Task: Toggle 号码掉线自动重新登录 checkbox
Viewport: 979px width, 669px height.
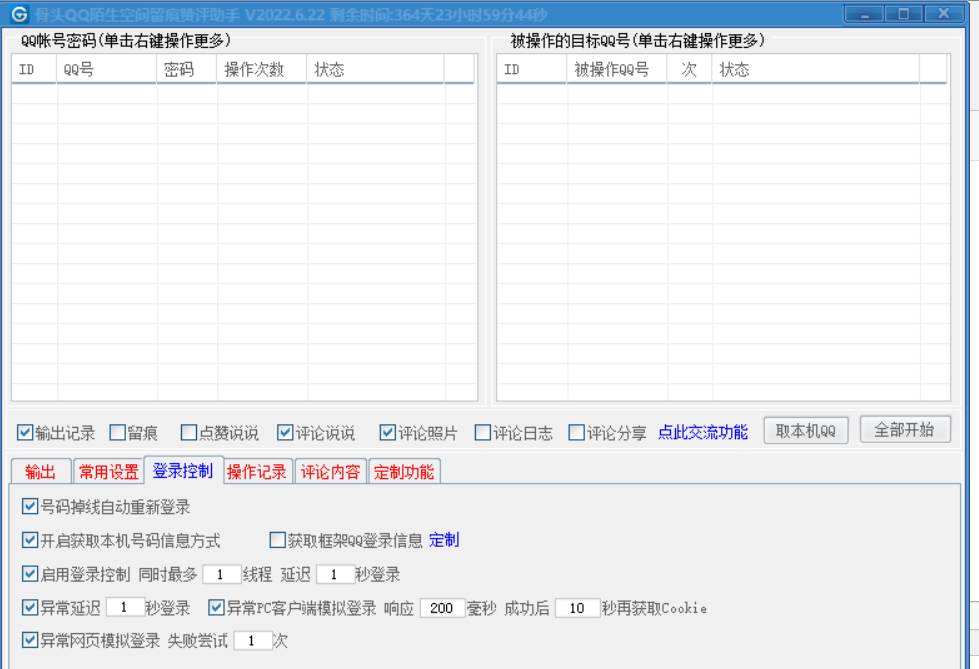Action: pyautogui.click(x=30, y=507)
